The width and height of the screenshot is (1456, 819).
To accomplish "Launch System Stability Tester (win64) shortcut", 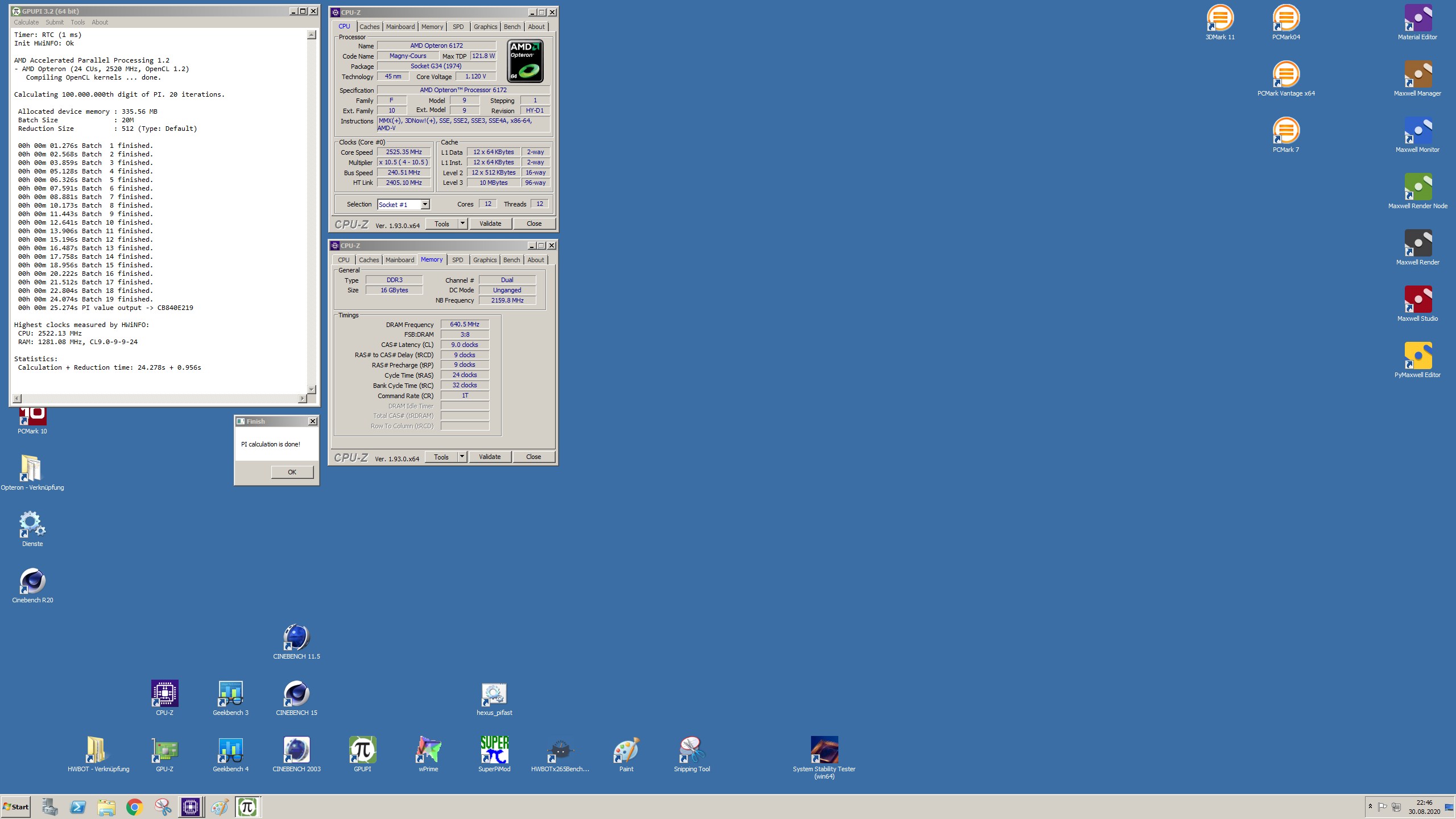I will 824,758.
